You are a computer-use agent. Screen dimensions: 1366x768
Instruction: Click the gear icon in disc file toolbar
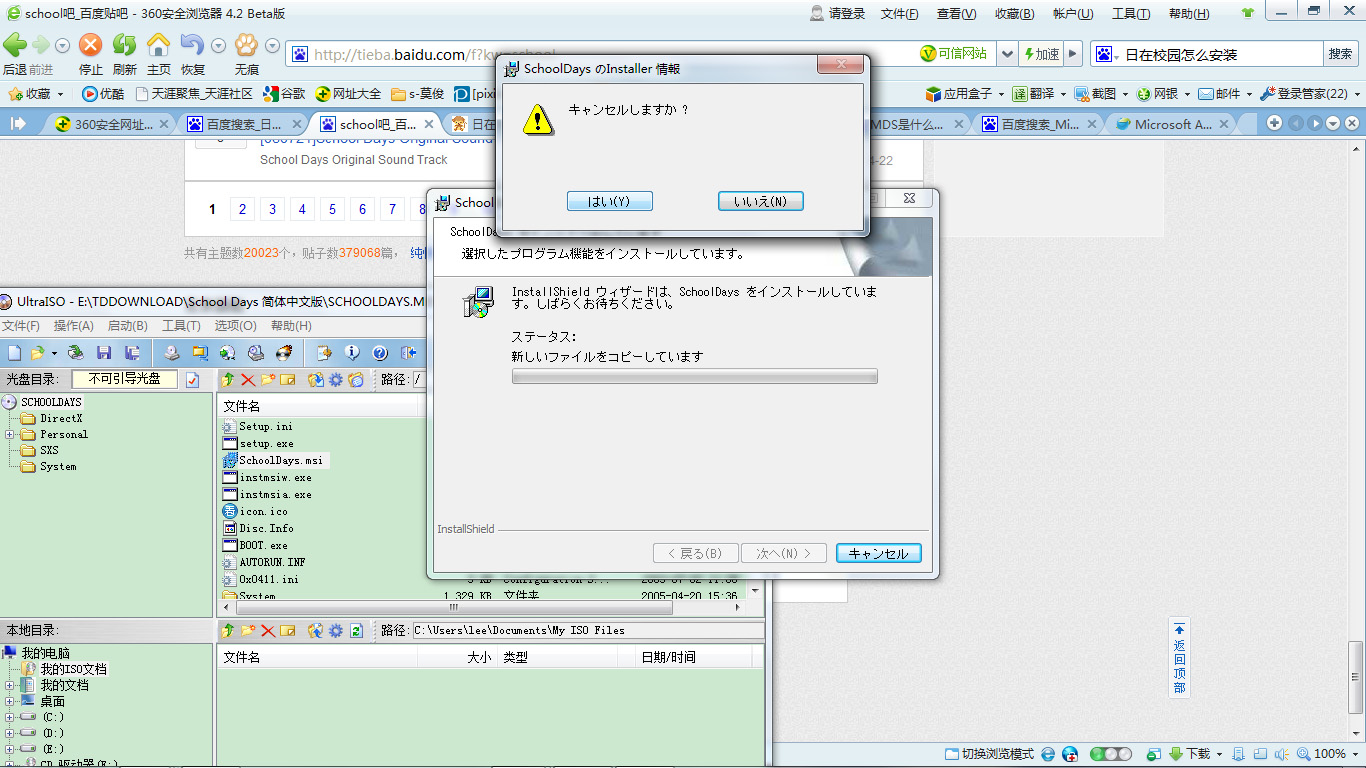point(336,380)
